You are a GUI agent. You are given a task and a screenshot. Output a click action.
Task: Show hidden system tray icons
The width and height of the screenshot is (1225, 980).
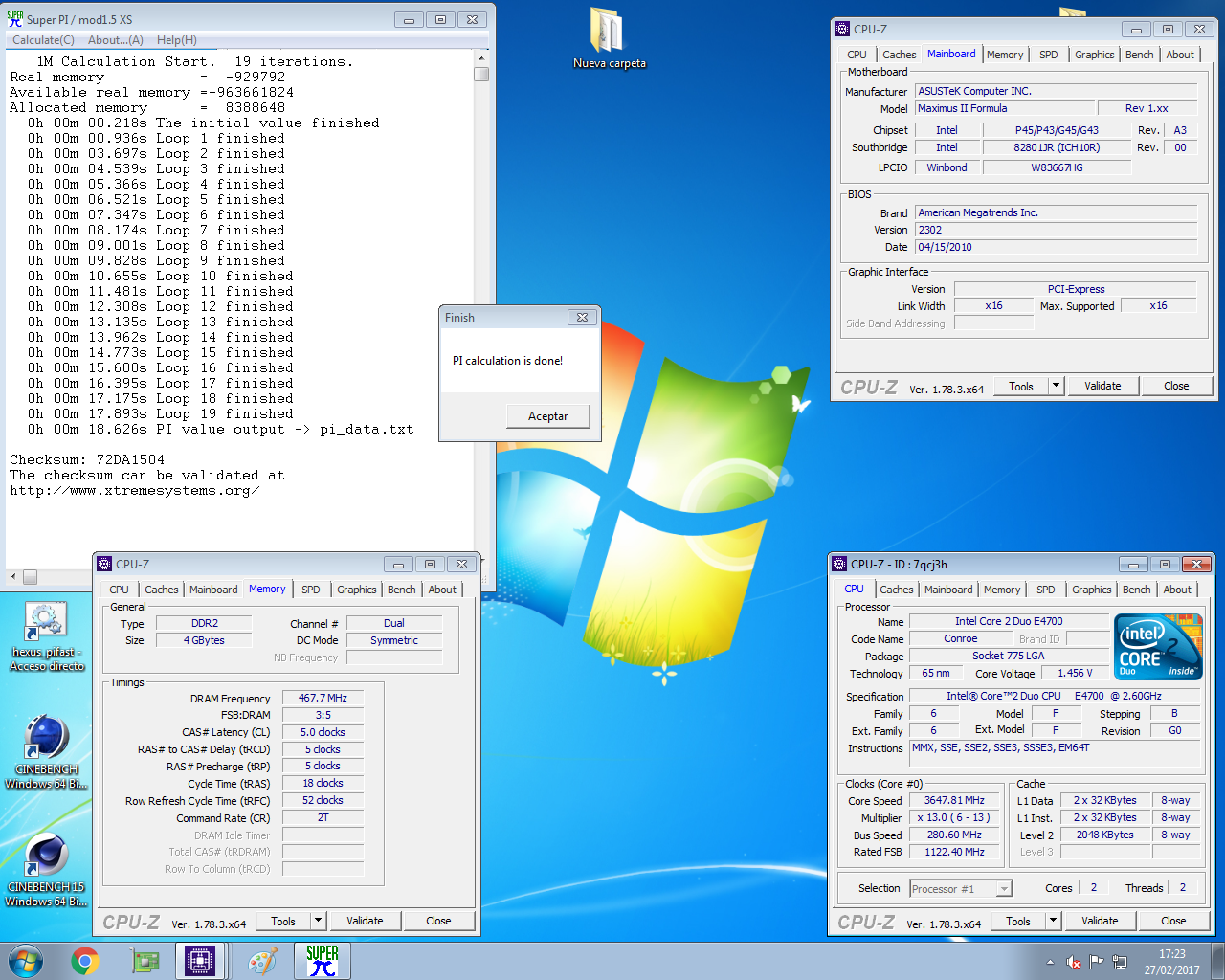click(1050, 962)
